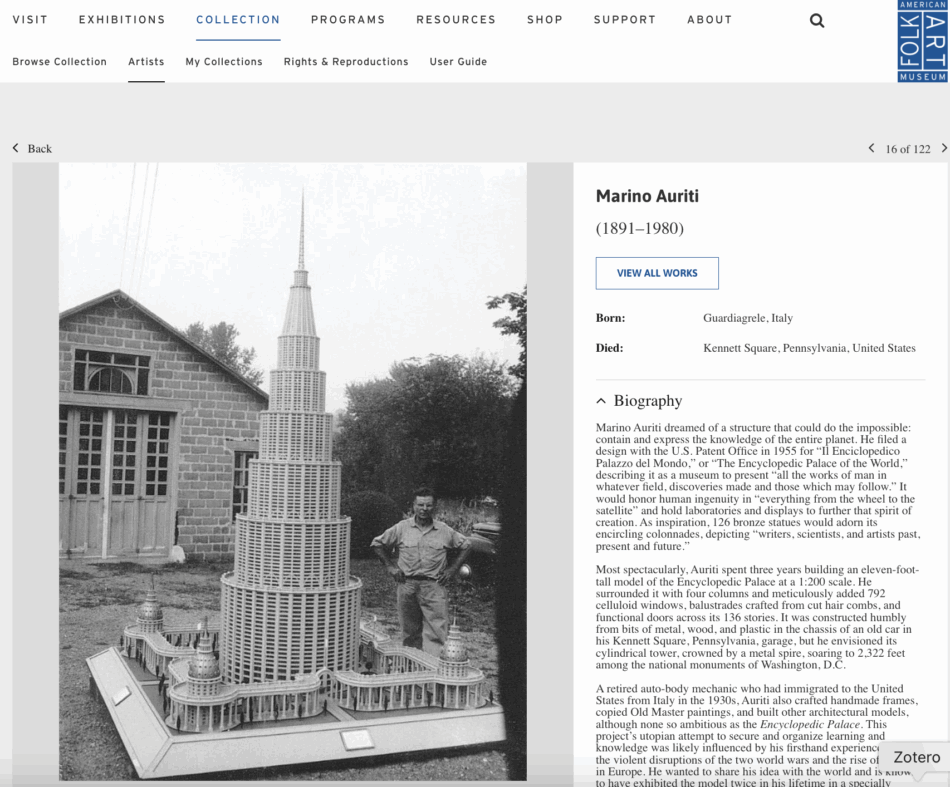Switch to Browse Collection tab
Screen dimensions: 950x787
tap(59, 62)
